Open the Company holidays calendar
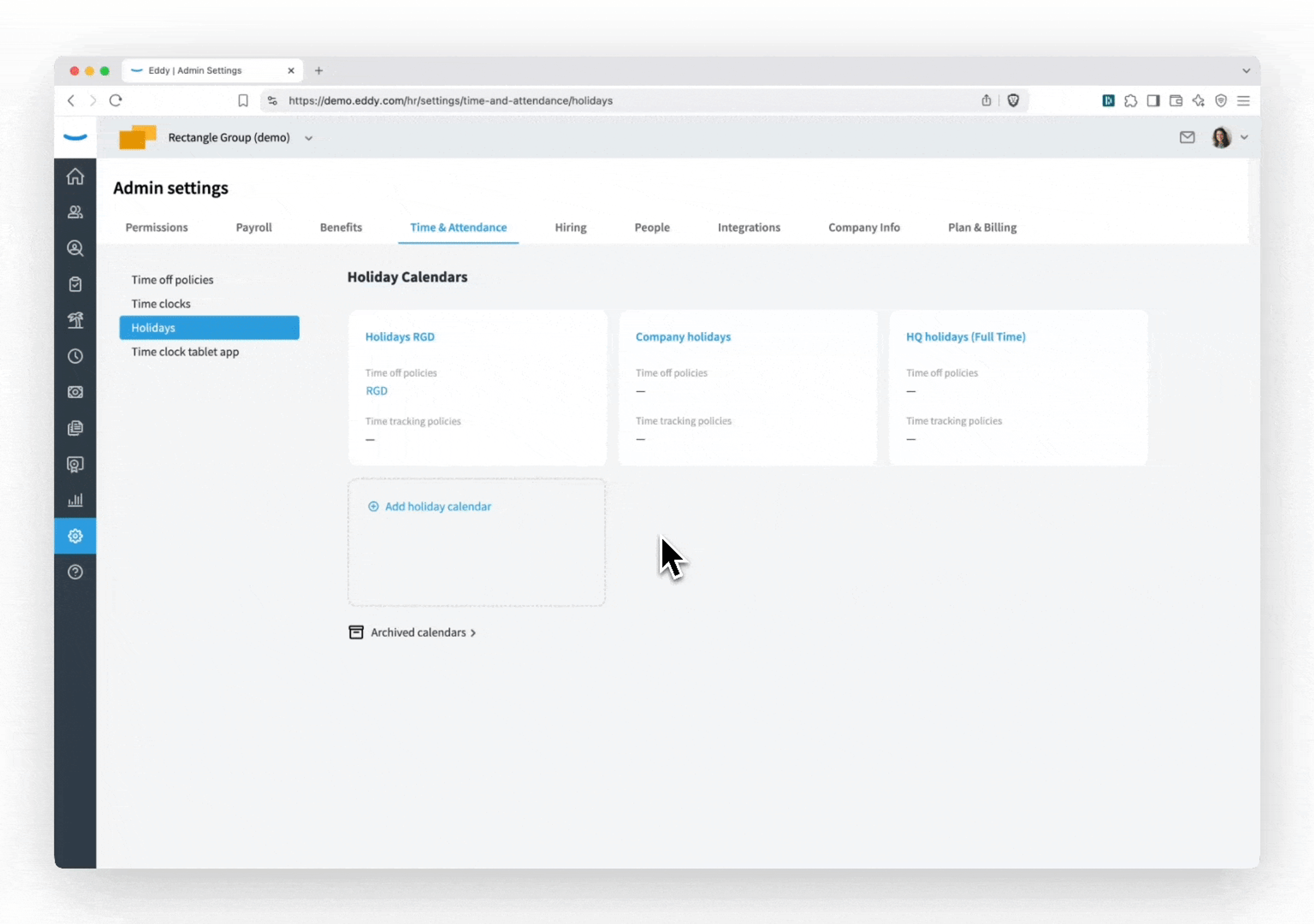The width and height of the screenshot is (1314, 924). [683, 337]
